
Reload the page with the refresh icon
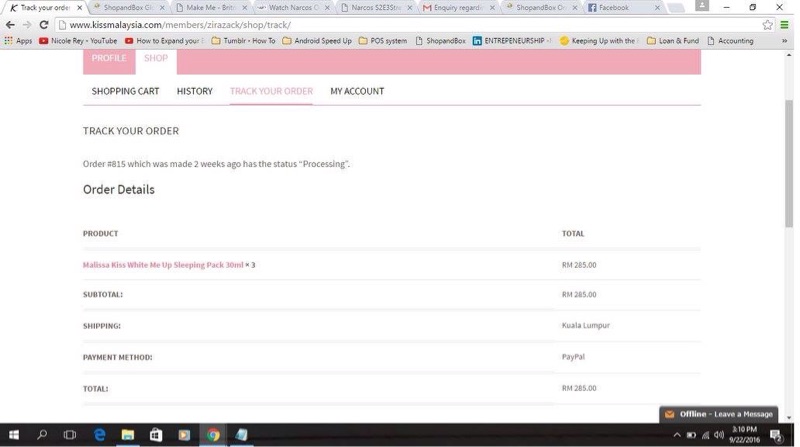click(x=44, y=24)
